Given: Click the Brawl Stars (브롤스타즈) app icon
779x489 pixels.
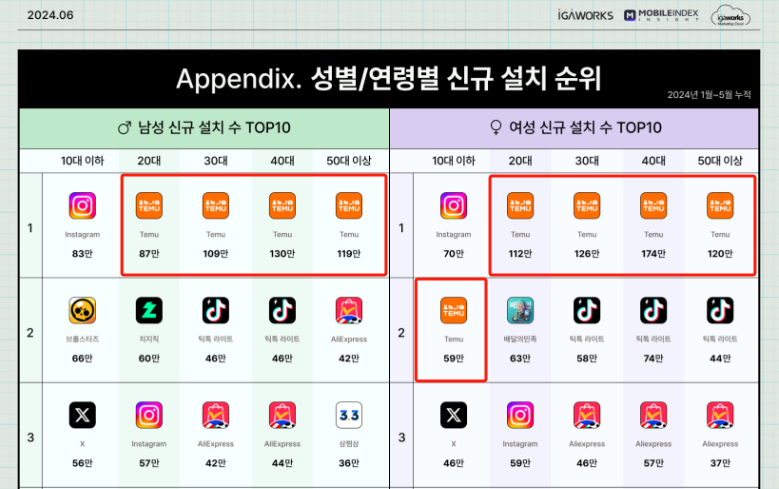Looking at the screenshot, I should 82,311.
